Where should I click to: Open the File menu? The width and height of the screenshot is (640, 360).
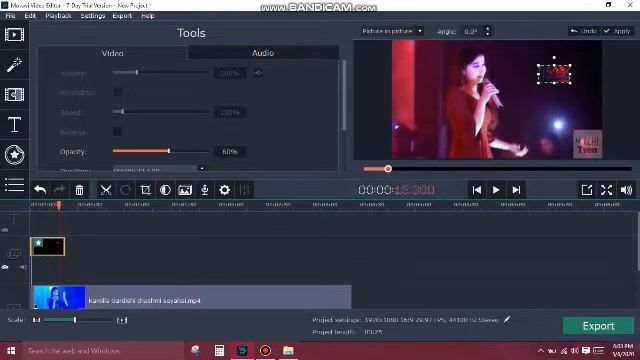coord(10,16)
